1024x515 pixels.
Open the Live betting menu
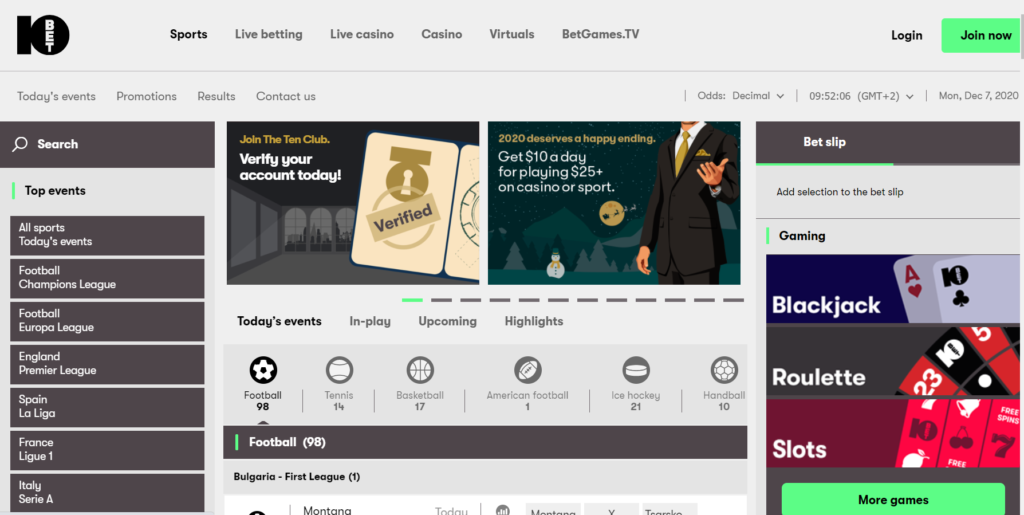point(268,35)
